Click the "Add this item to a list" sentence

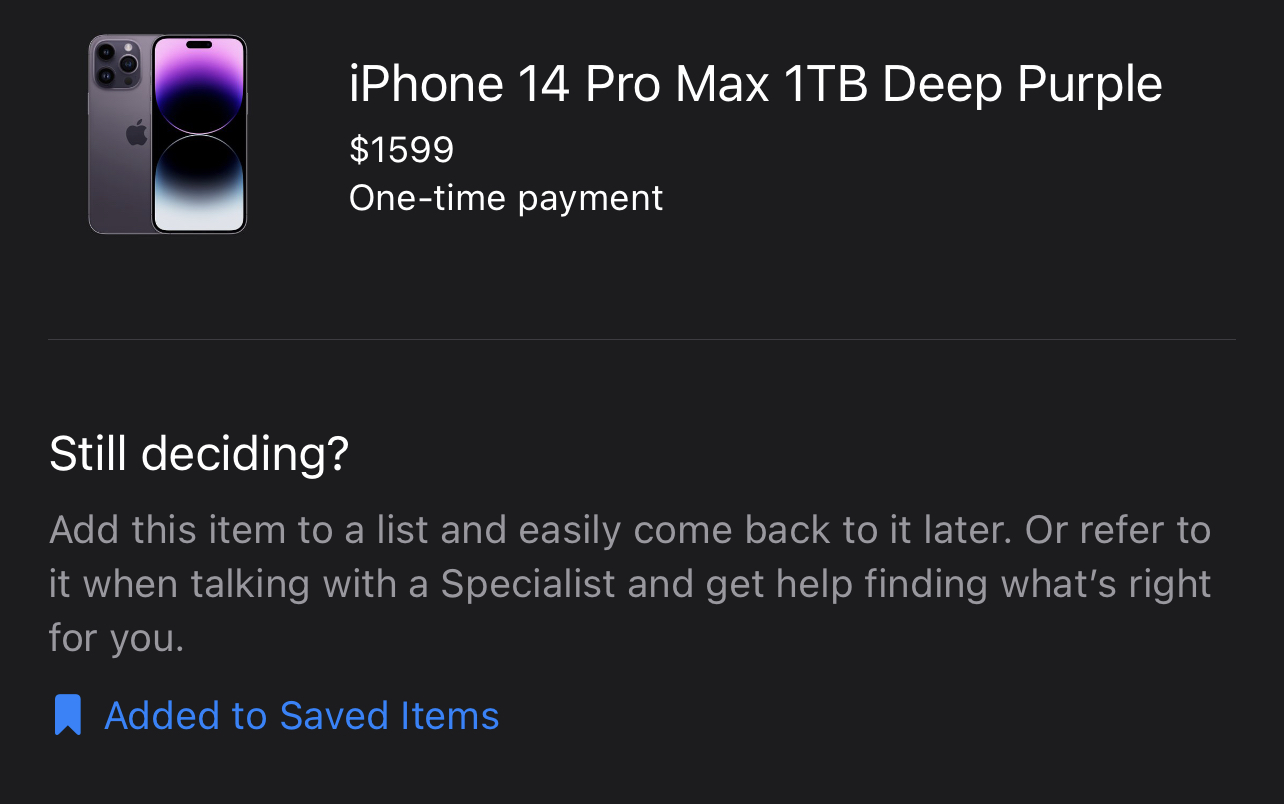pos(300,530)
